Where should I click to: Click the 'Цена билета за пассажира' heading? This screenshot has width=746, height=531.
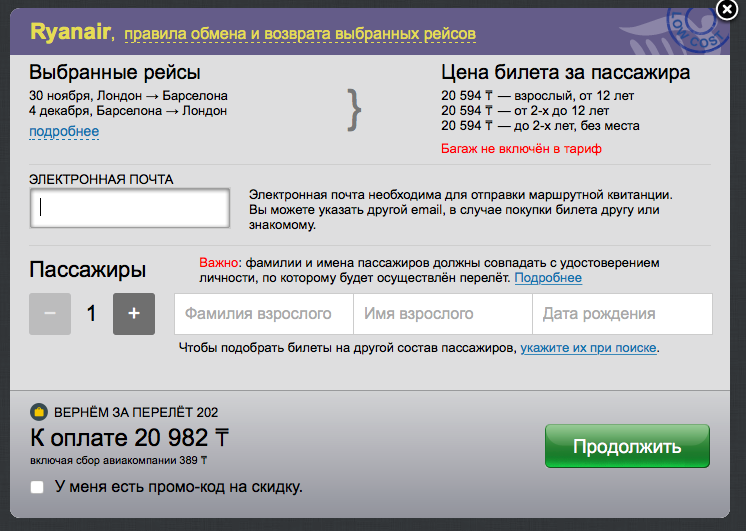pos(566,72)
